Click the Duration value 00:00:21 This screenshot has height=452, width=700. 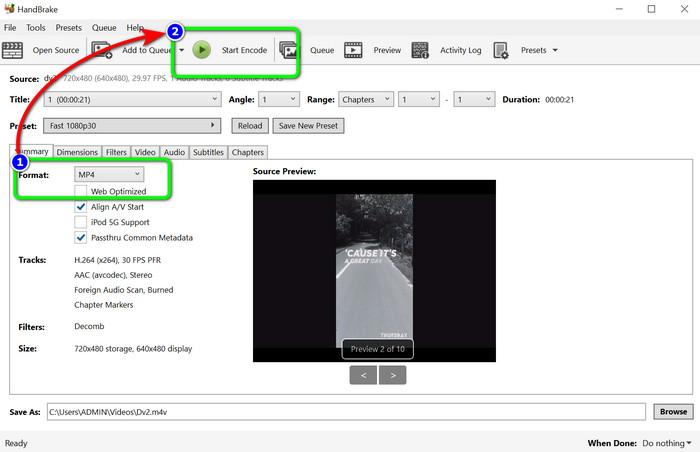tap(559, 100)
